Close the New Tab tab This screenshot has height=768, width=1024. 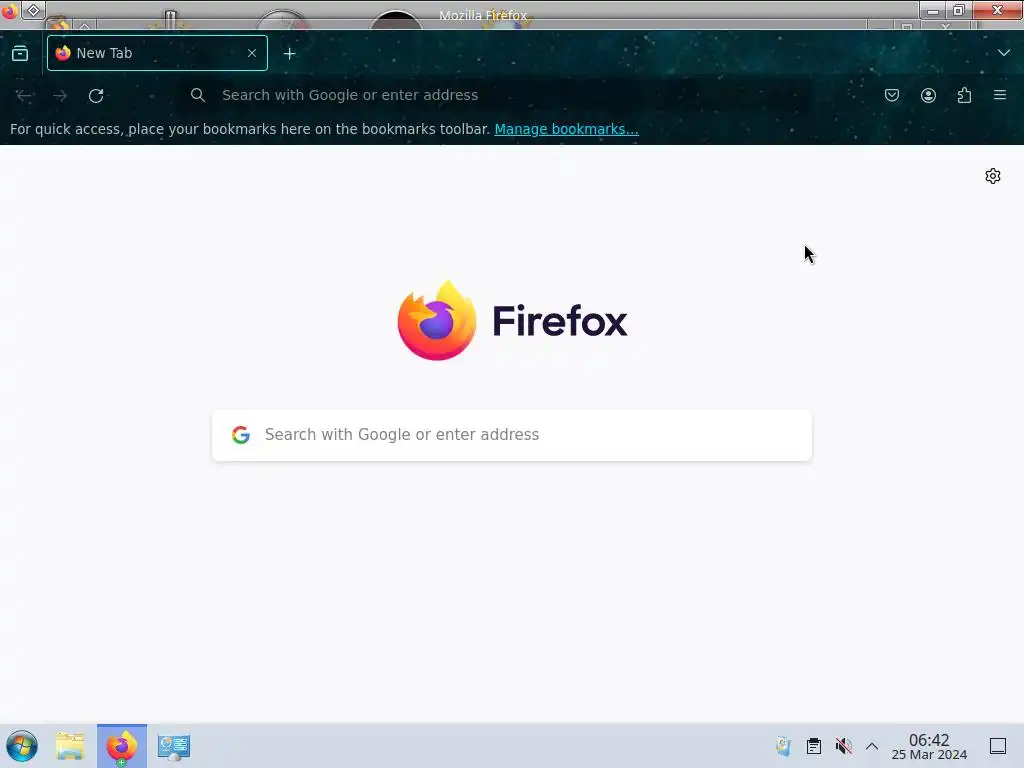[252, 53]
